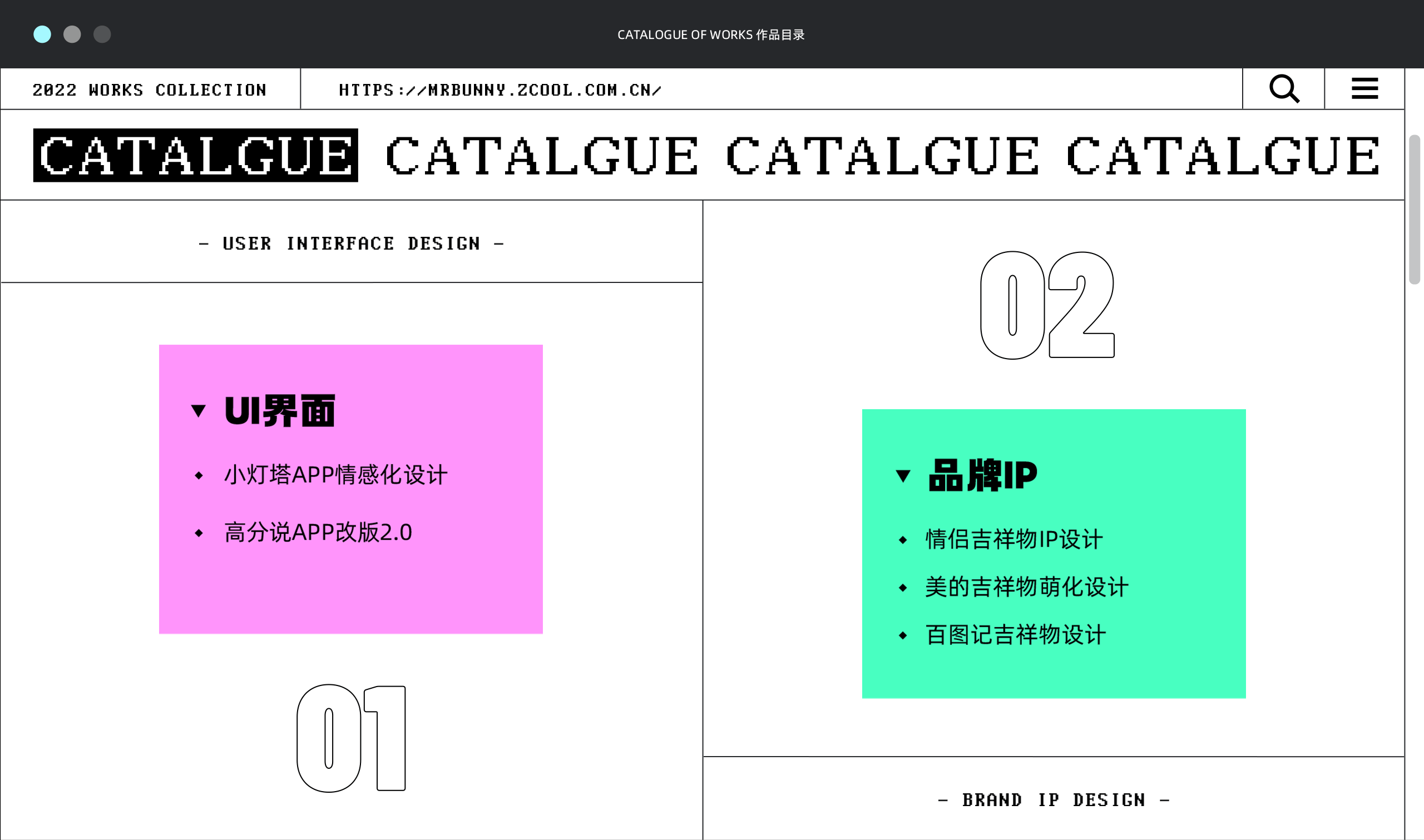Viewport: 1424px width, 840px height.
Task: Open 美的吉祥物萌化设计 project link
Action: point(1026,587)
